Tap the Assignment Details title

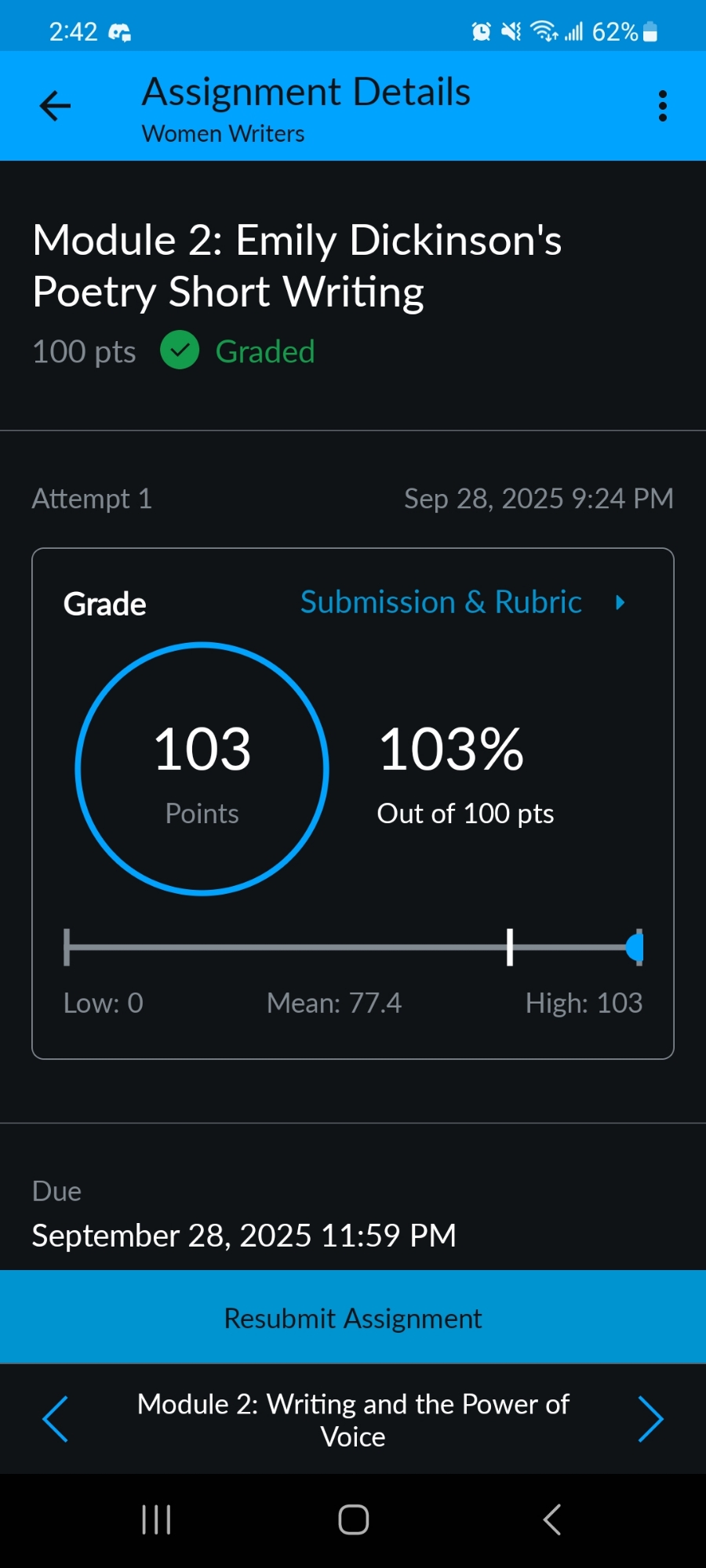pyautogui.click(x=306, y=93)
